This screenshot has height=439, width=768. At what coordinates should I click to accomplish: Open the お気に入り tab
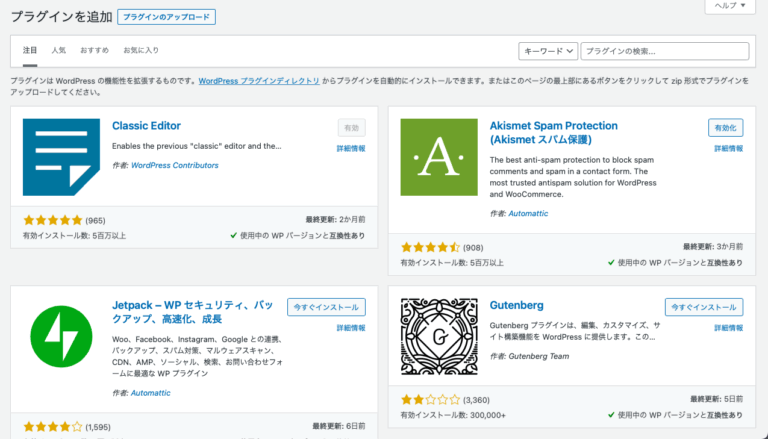(x=140, y=50)
